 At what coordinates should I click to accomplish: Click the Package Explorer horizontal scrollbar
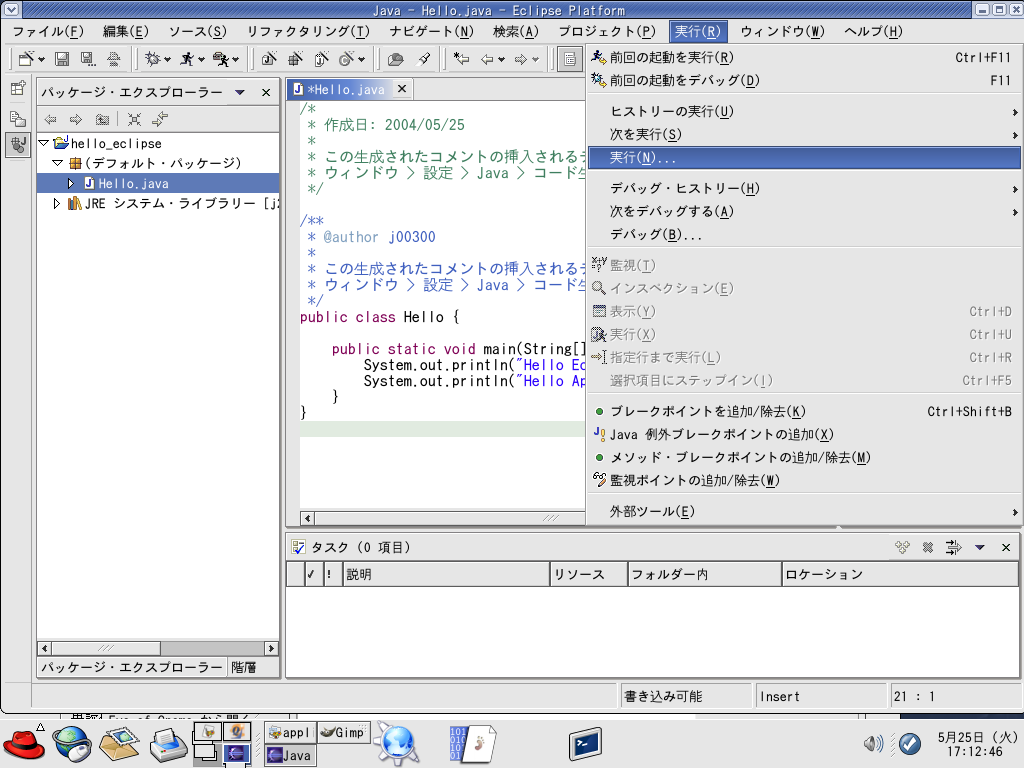(x=158, y=648)
